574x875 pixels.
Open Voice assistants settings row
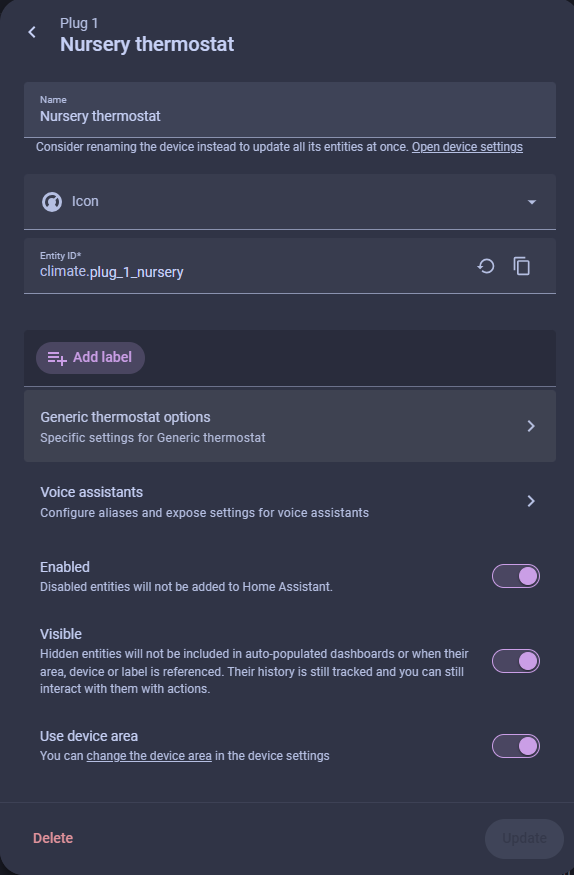[x=290, y=501]
